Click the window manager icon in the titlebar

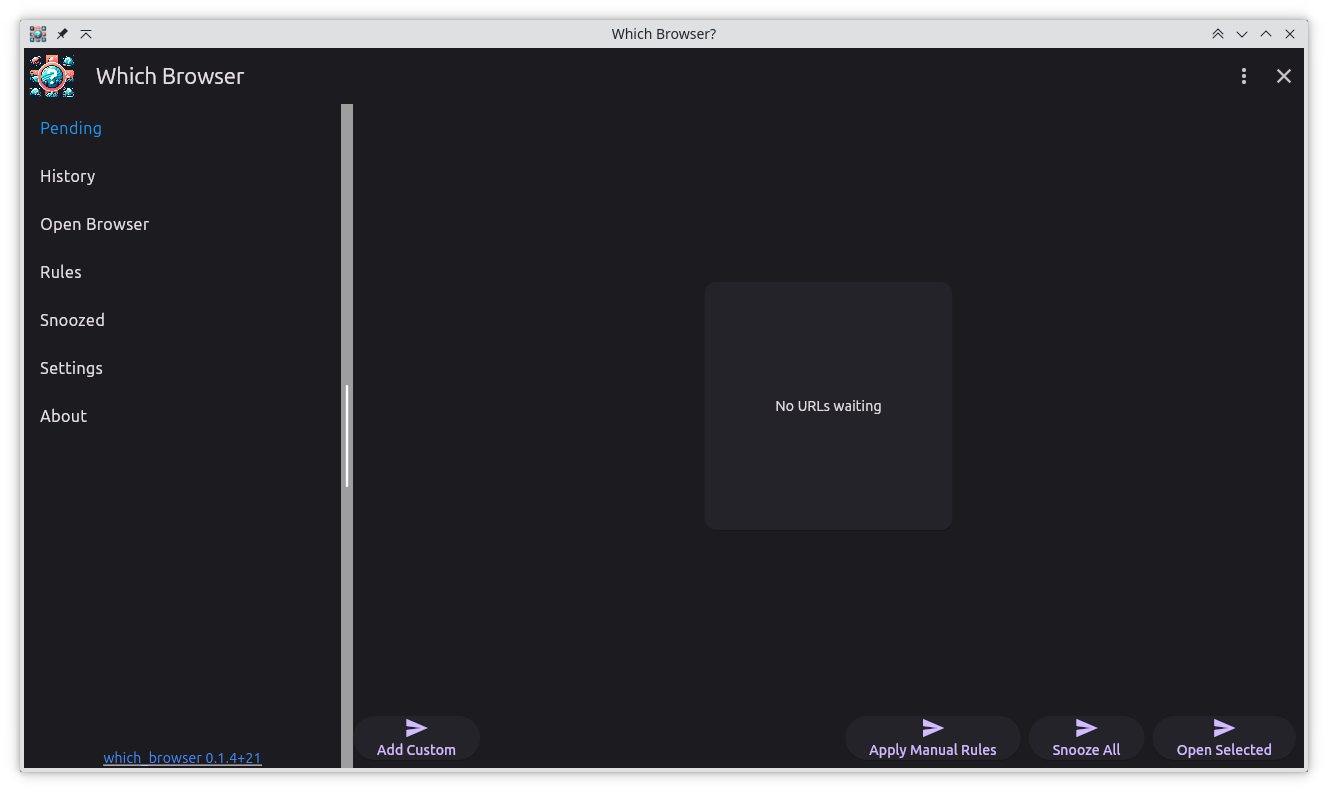click(x=37, y=33)
